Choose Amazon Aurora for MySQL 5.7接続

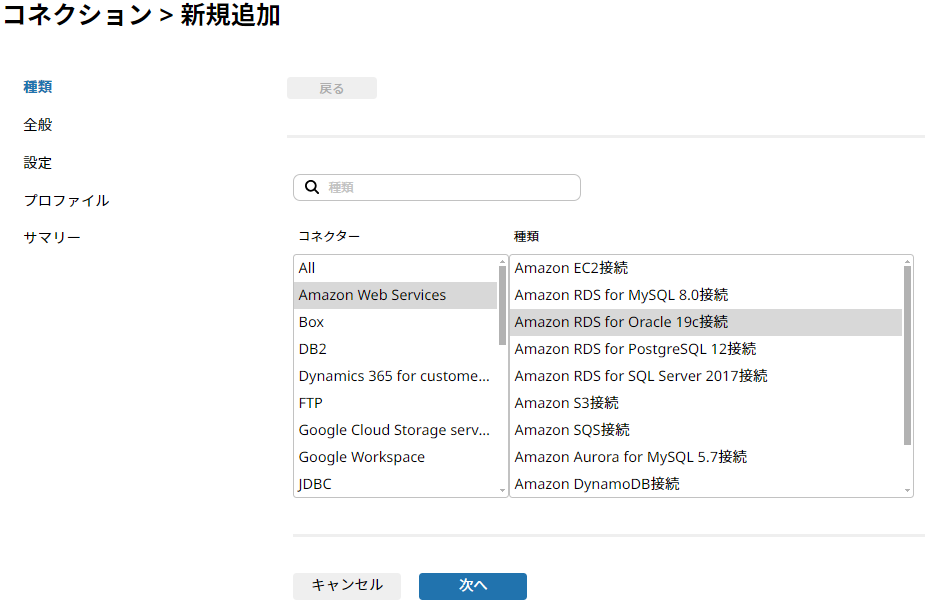[x=706, y=458]
